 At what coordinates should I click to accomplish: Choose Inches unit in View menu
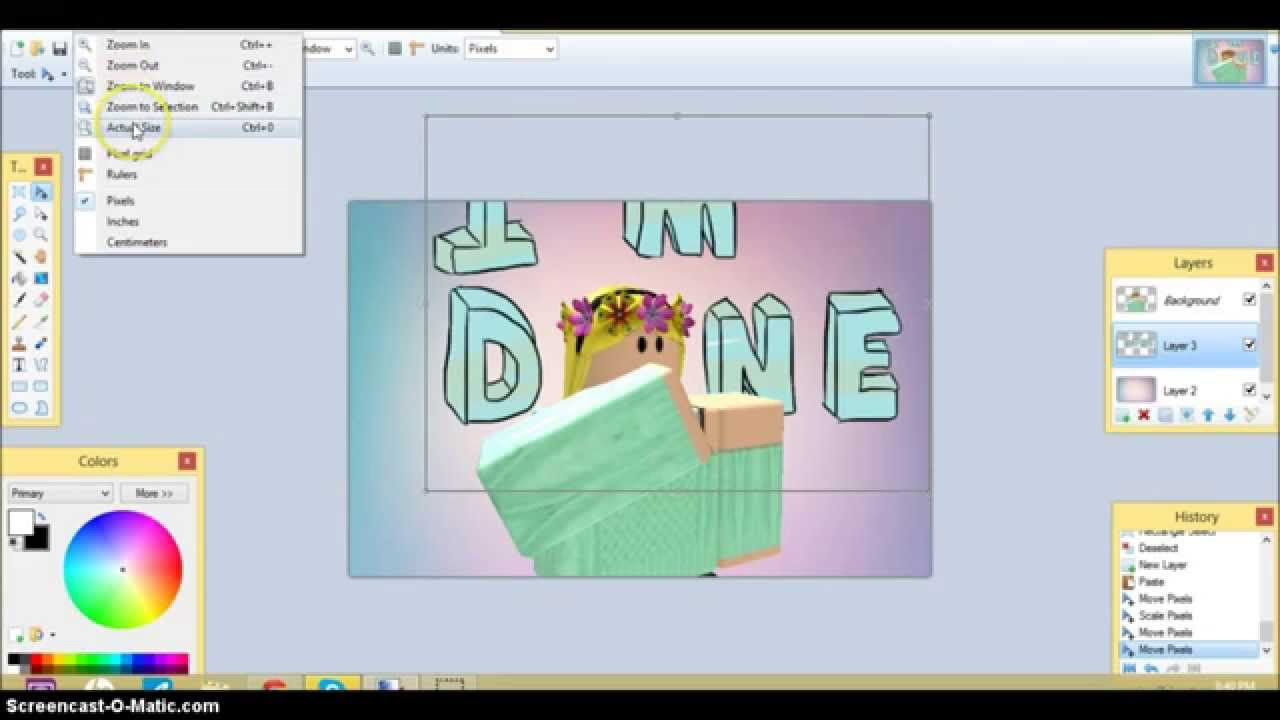(x=188, y=221)
